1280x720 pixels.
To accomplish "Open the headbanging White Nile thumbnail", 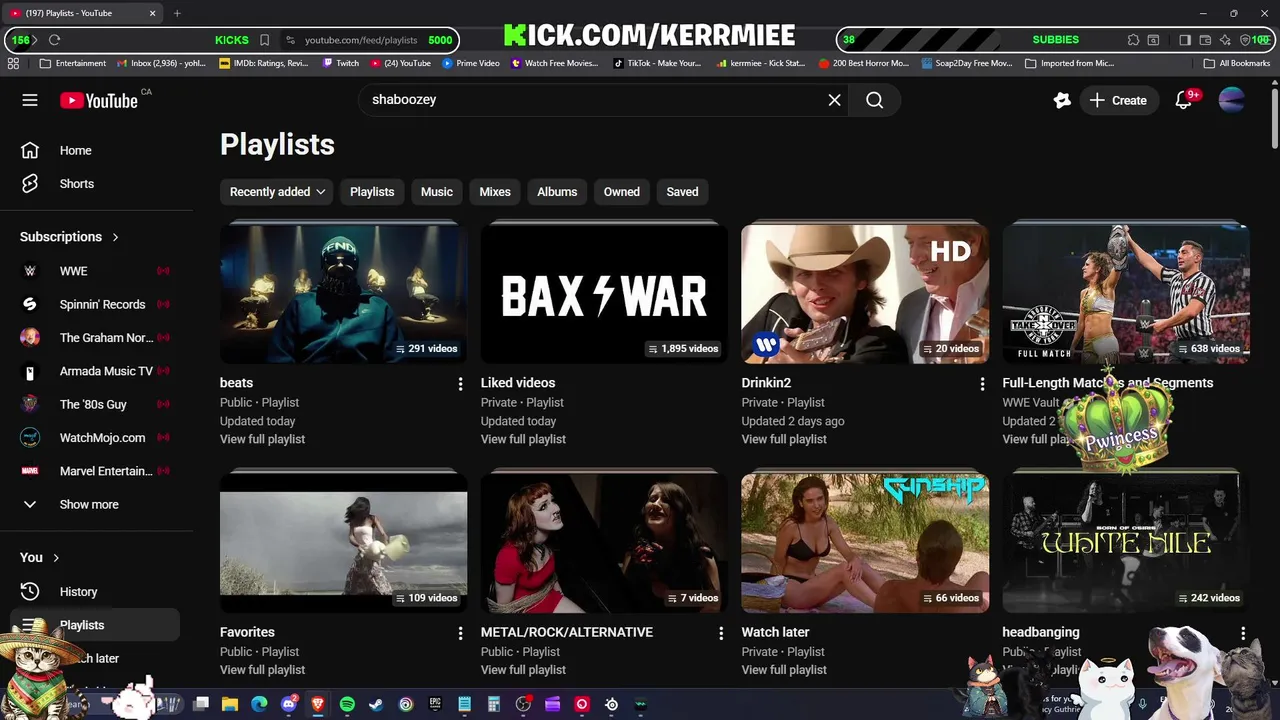I will [x=1126, y=542].
